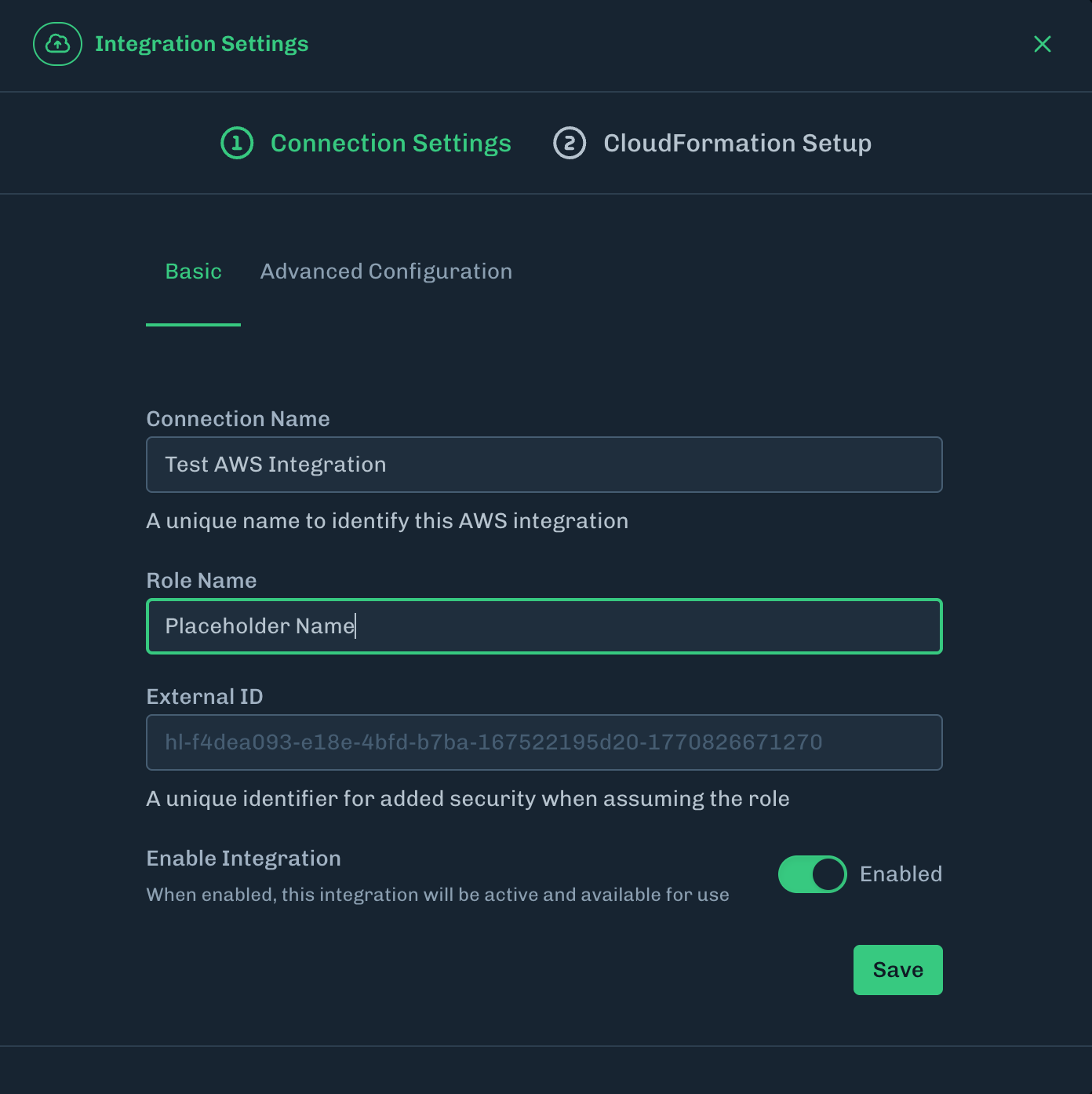Screen dimensions: 1092x1094
Task: Click the Role Name label
Action: 202,581
